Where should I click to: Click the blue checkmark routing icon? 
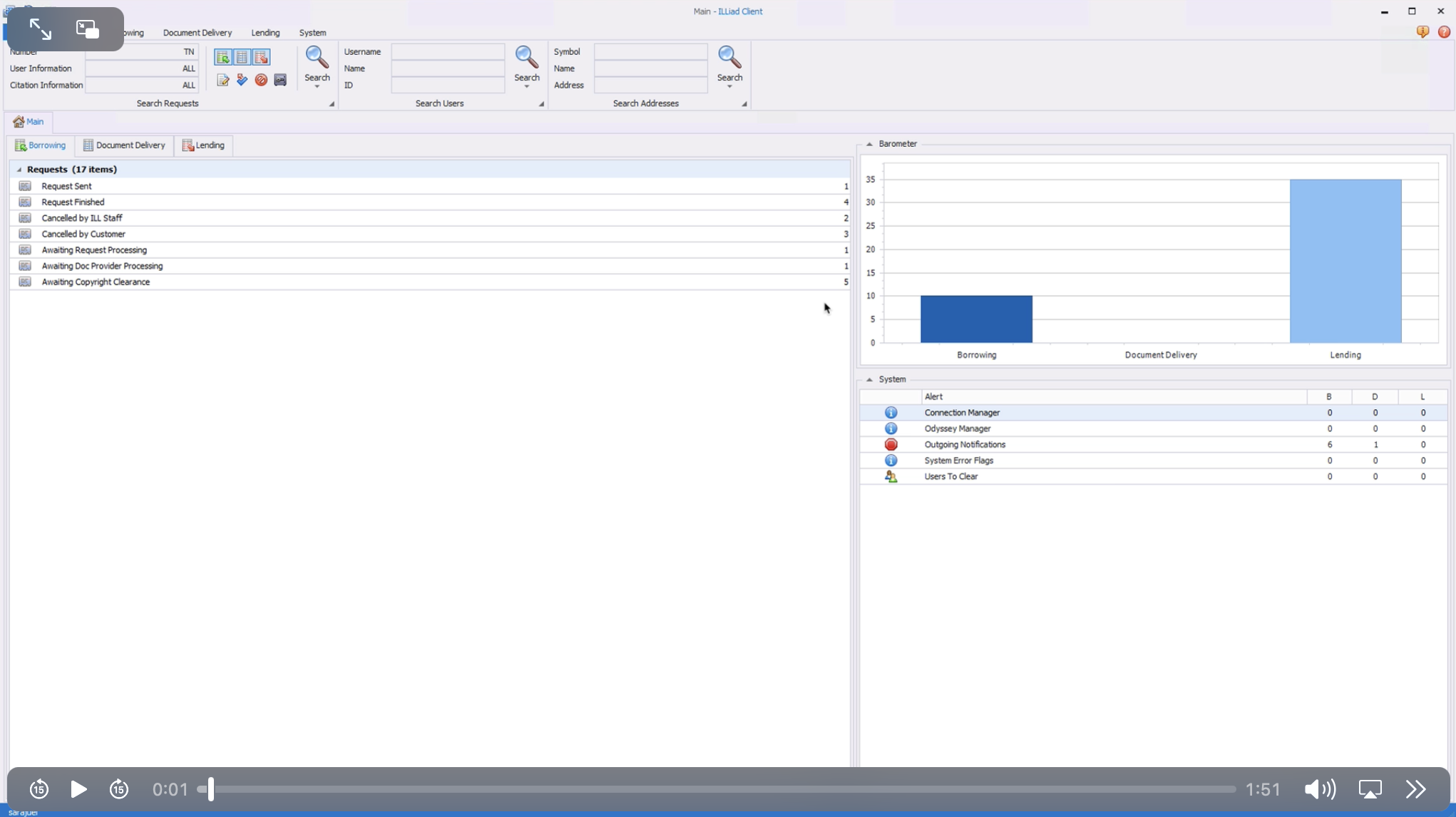(242, 80)
